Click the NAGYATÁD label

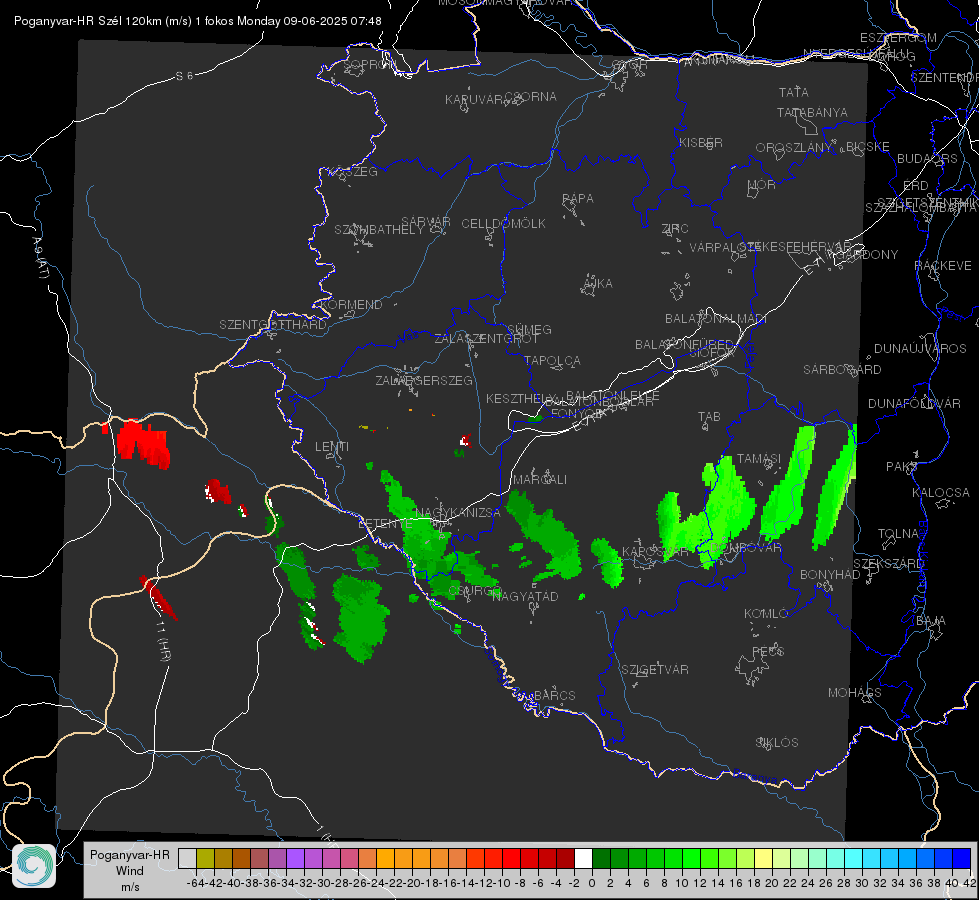525,596
